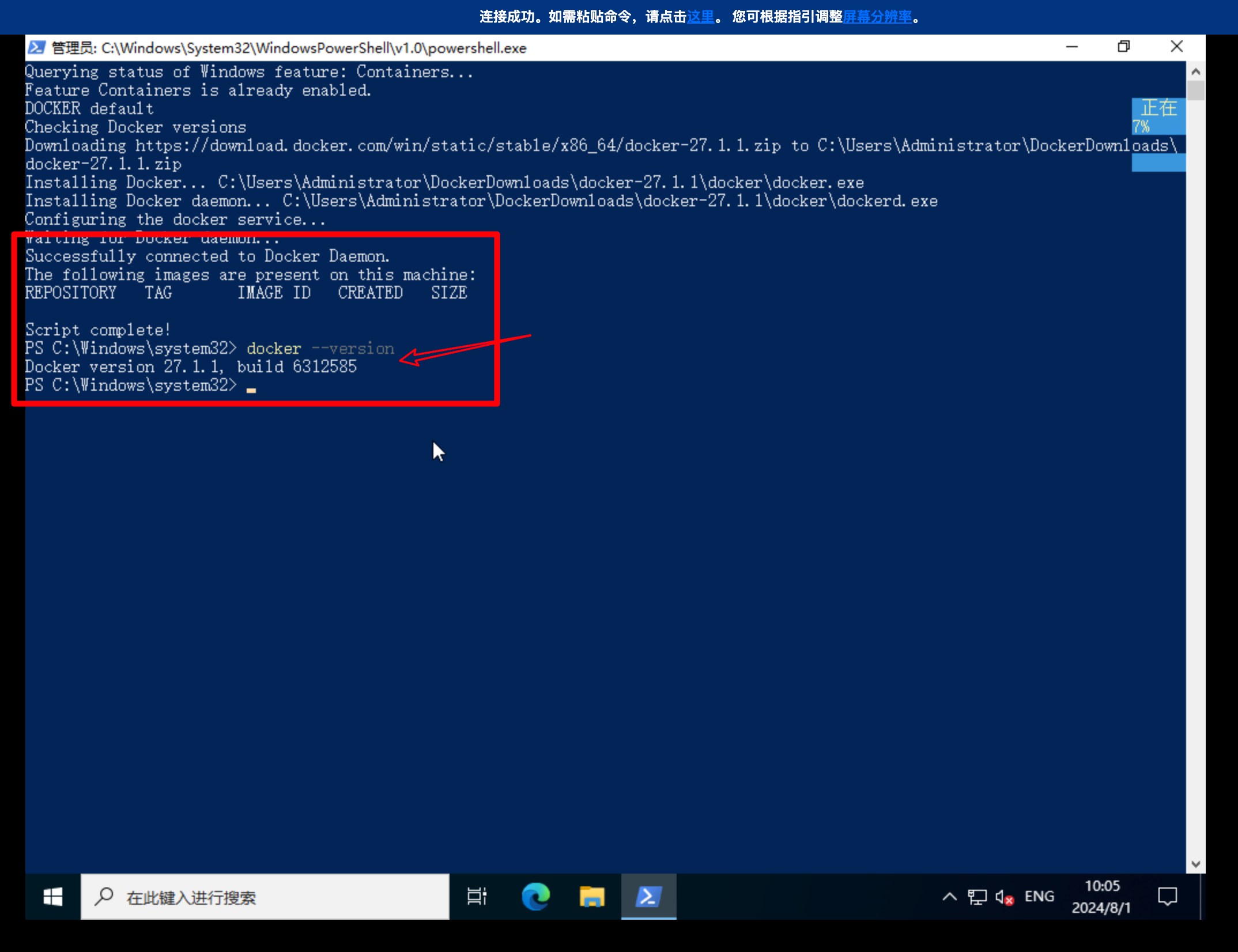
Task: Click the 屏幕分辨率 resolution link
Action: point(877,17)
